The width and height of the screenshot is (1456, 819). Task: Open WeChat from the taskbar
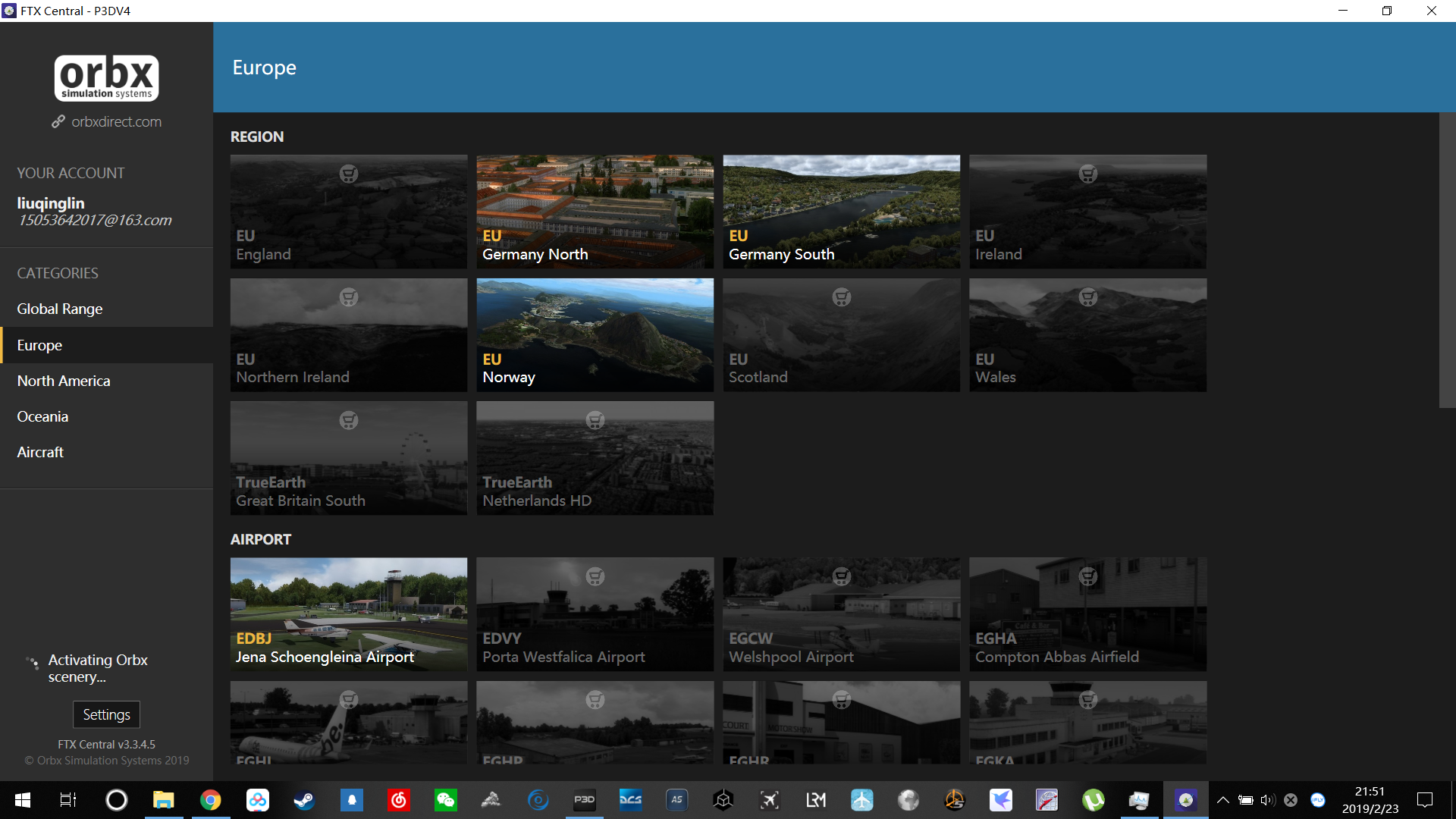click(446, 800)
